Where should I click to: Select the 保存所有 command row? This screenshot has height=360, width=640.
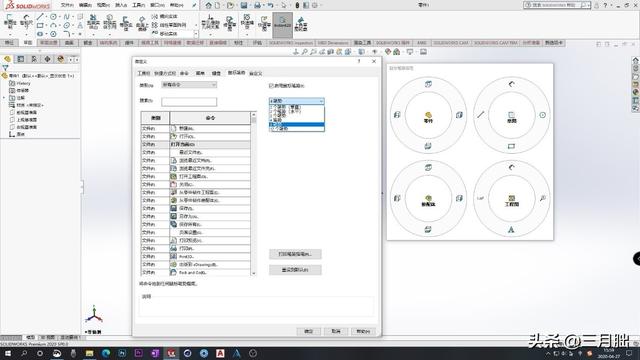[x=196, y=224]
